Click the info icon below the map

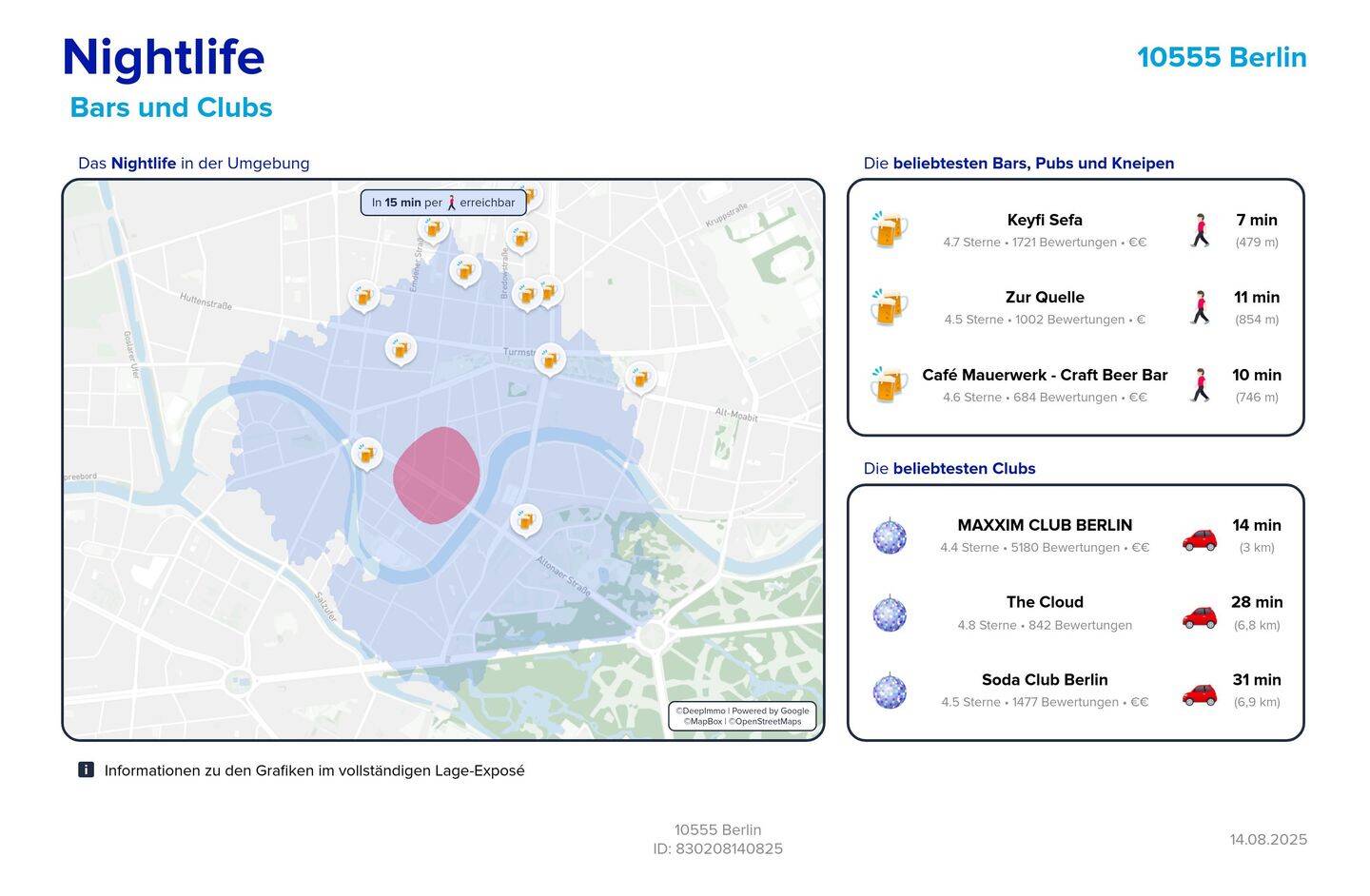coord(86,769)
